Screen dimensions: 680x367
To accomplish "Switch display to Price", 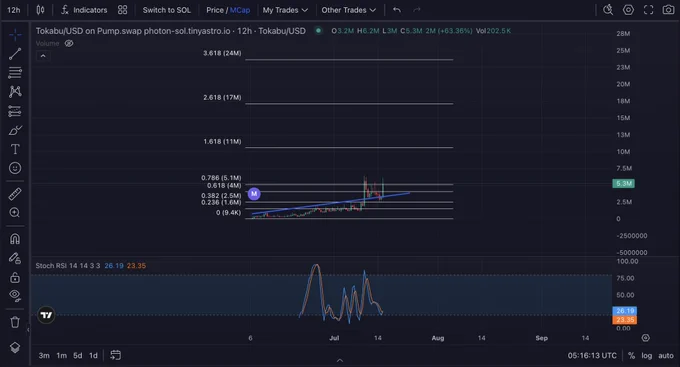I will (x=215, y=10).
